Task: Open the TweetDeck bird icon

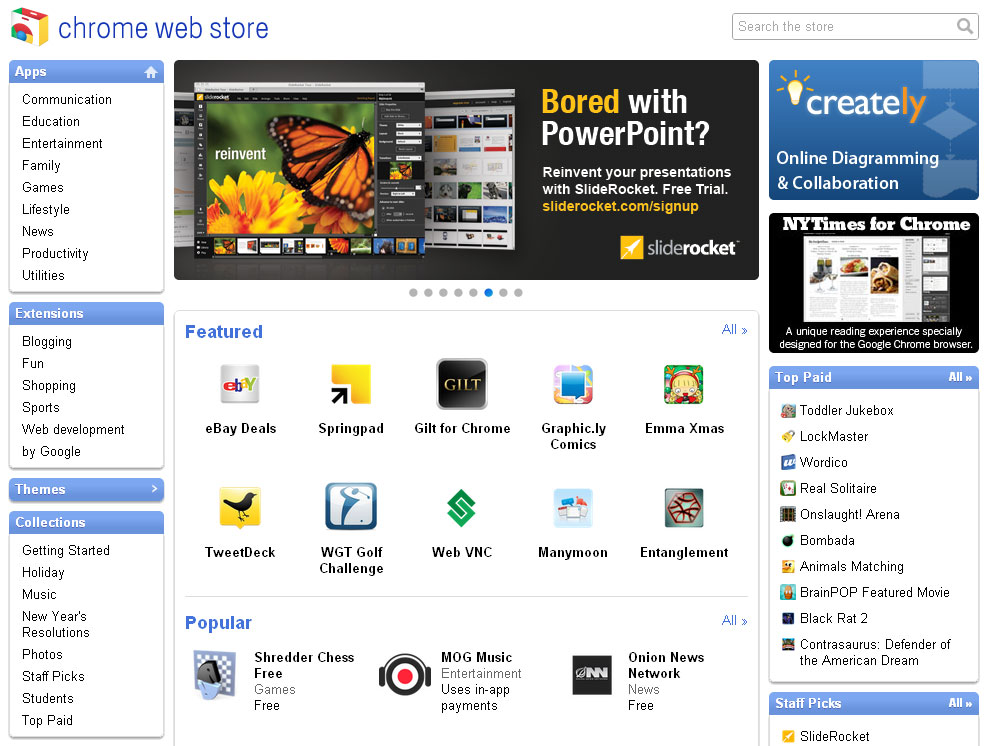Action: 240,507
